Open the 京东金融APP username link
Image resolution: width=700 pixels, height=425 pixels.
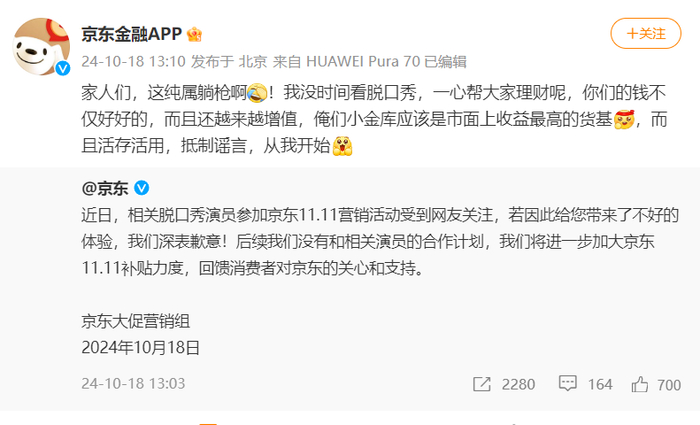131,34
